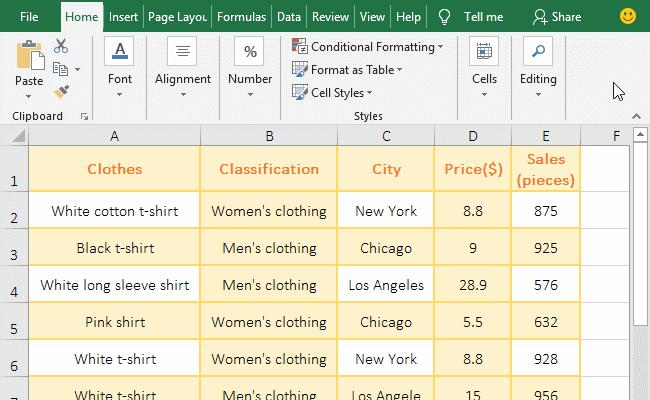This screenshot has width=650, height=400.
Task: Click the Tell me lightbulb icon
Action: [x=444, y=17]
